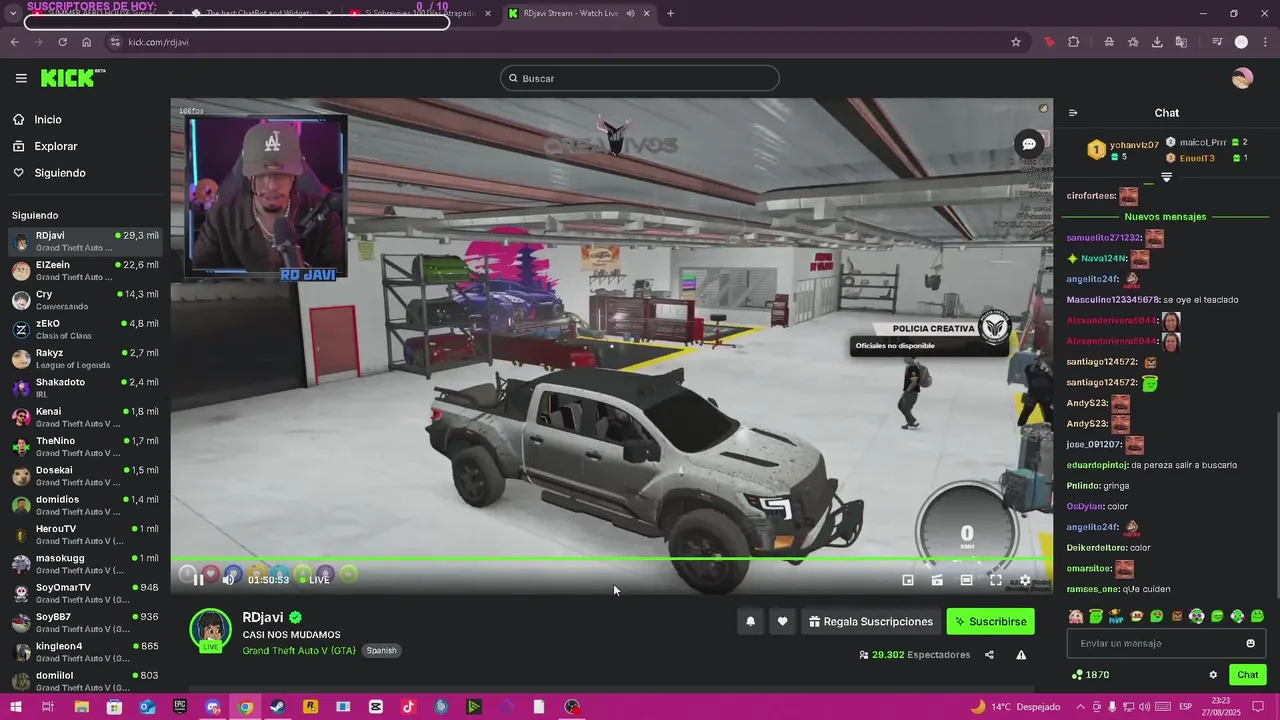Send message with Chat button

pos(1248,675)
